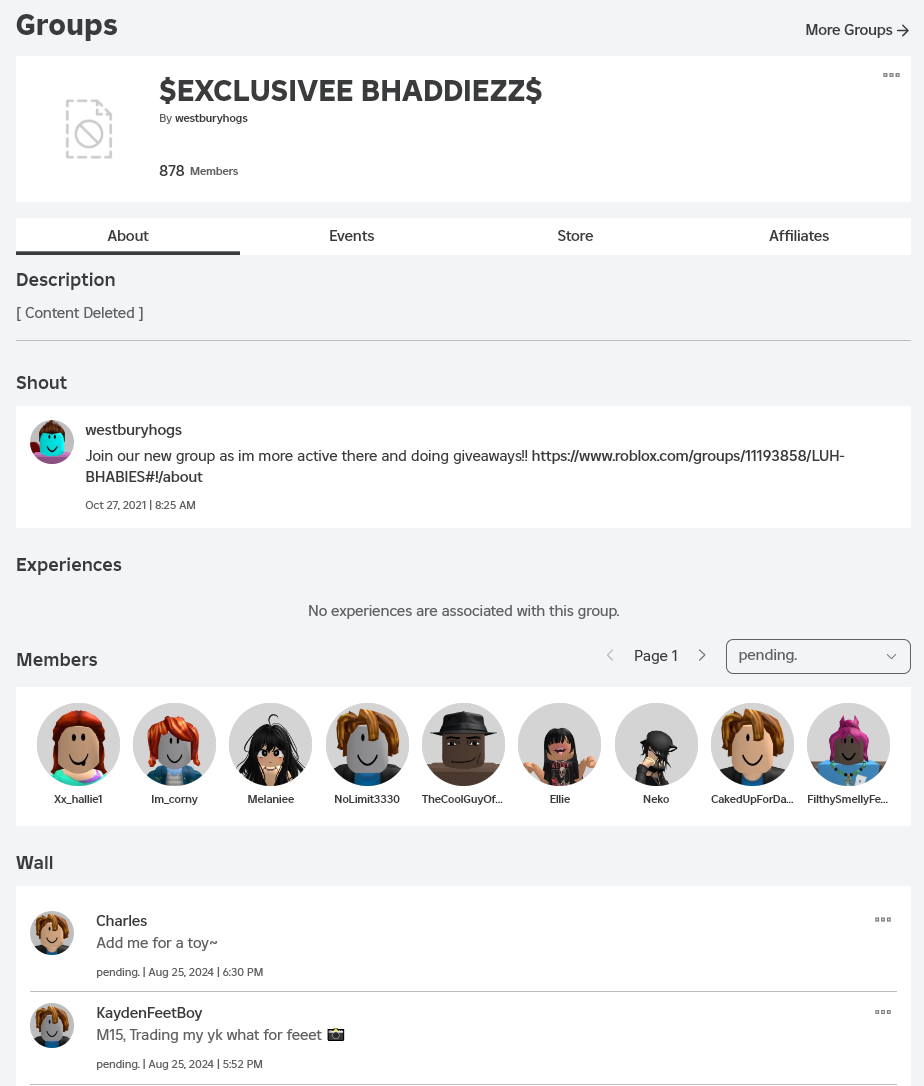Select the About tab

pyautogui.click(x=128, y=236)
